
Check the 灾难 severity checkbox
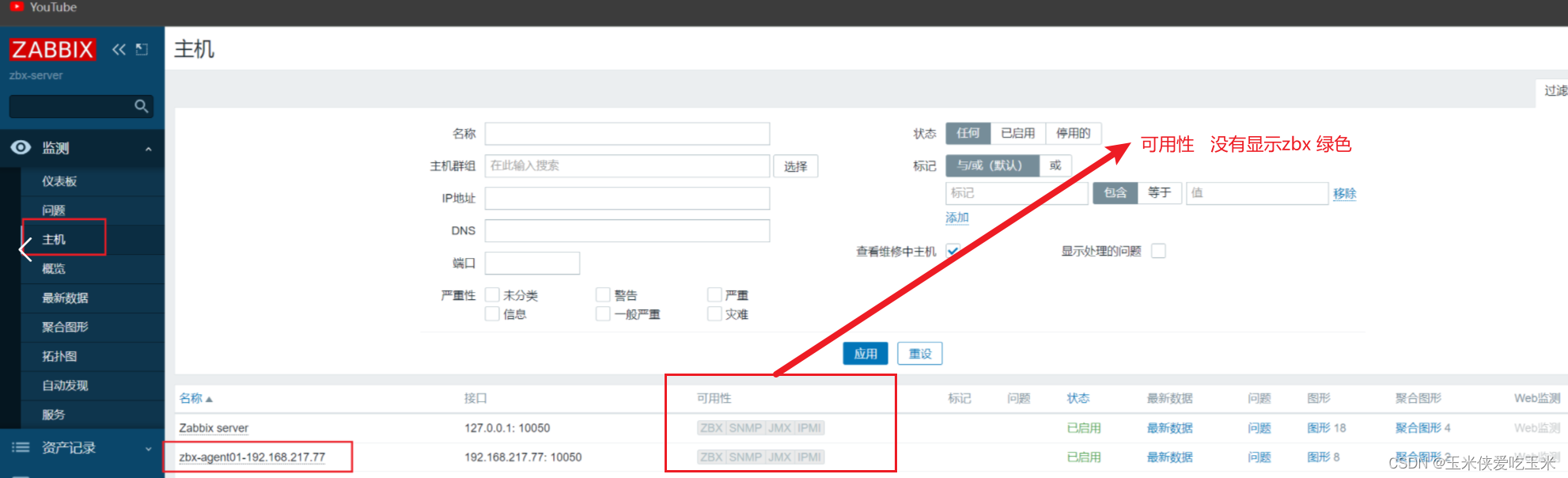714,313
